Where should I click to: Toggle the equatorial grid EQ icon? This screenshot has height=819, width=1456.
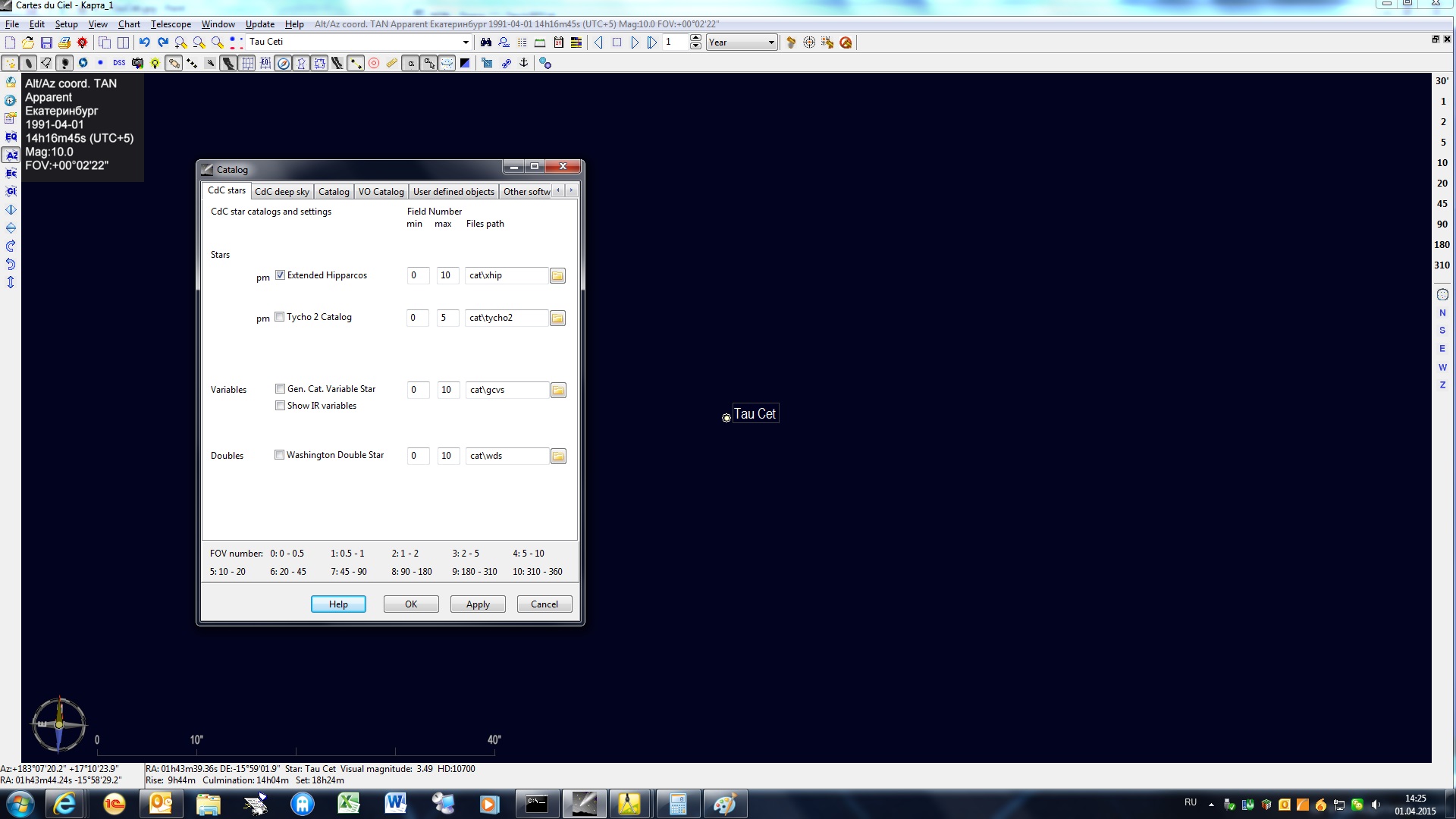(x=265, y=63)
